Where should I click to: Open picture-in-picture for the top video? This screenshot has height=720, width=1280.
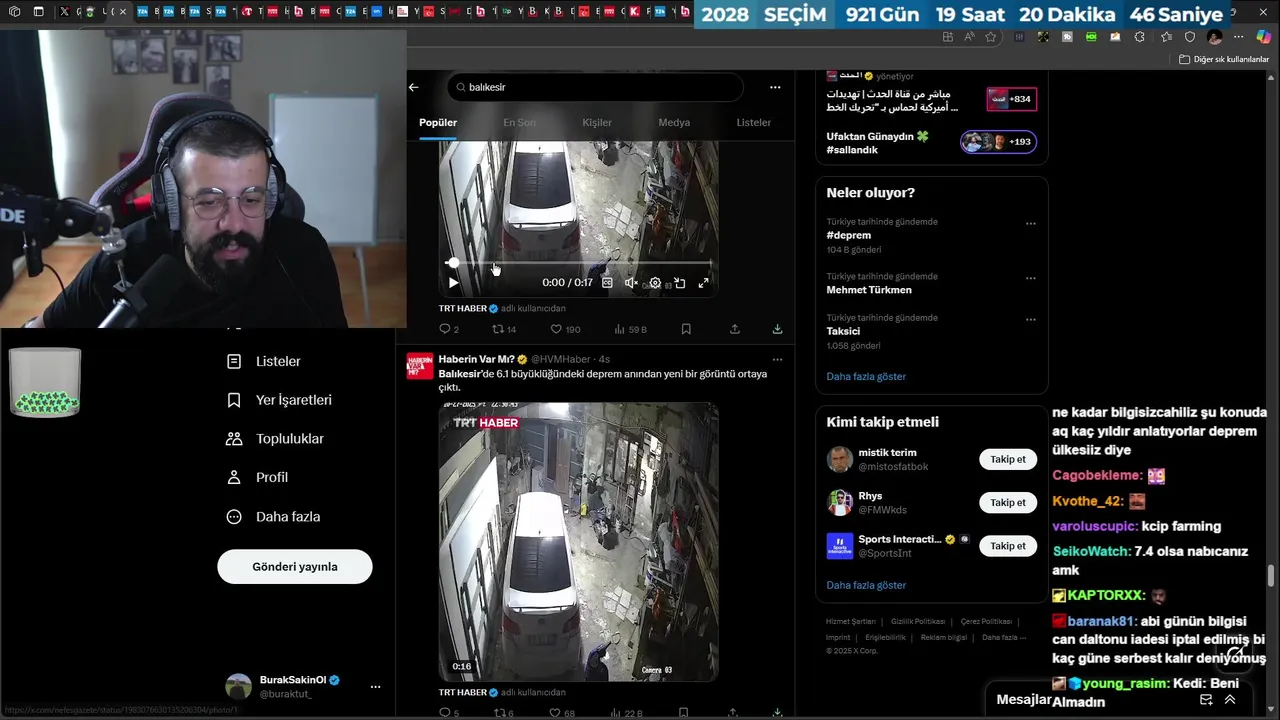pyautogui.click(x=679, y=283)
